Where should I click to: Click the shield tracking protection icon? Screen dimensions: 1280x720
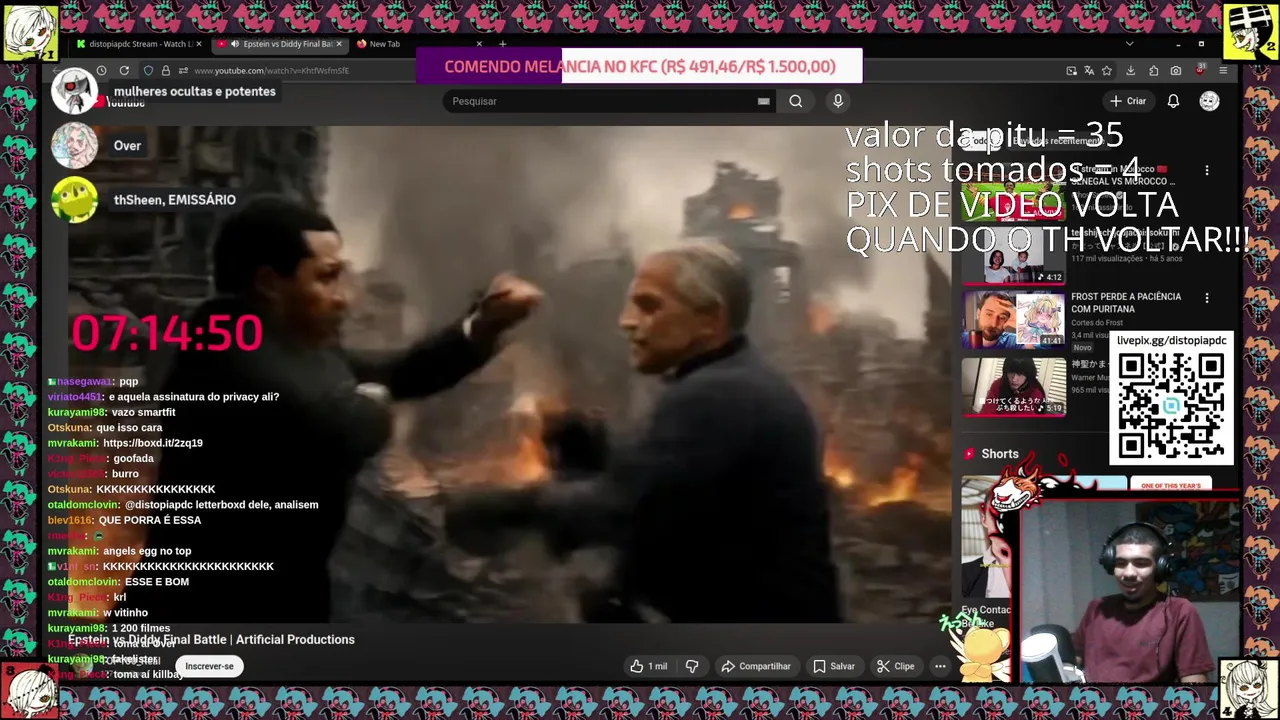pos(148,71)
